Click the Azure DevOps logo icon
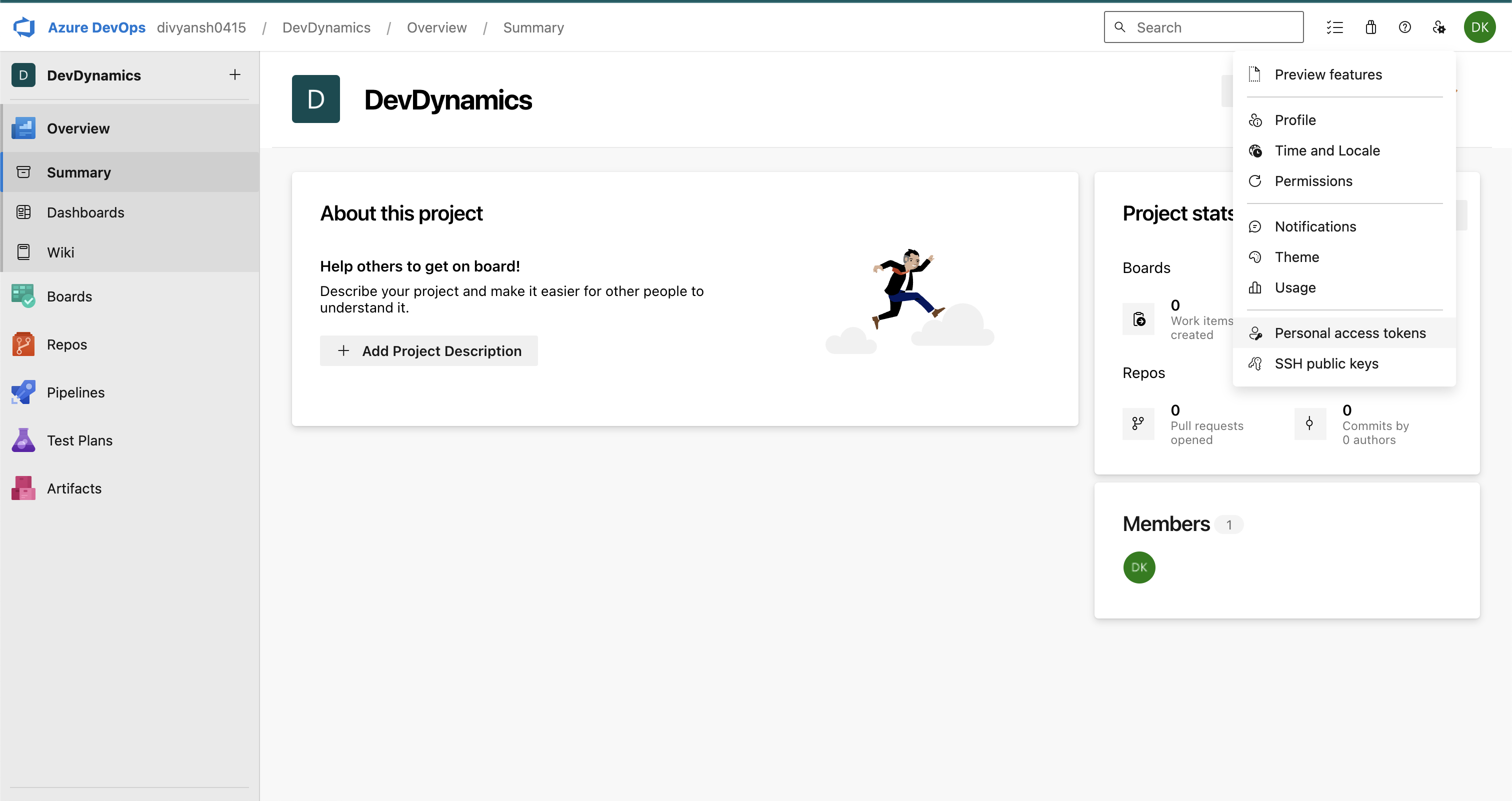The image size is (1512, 801). pyautogui.click(x=24, y=27)
